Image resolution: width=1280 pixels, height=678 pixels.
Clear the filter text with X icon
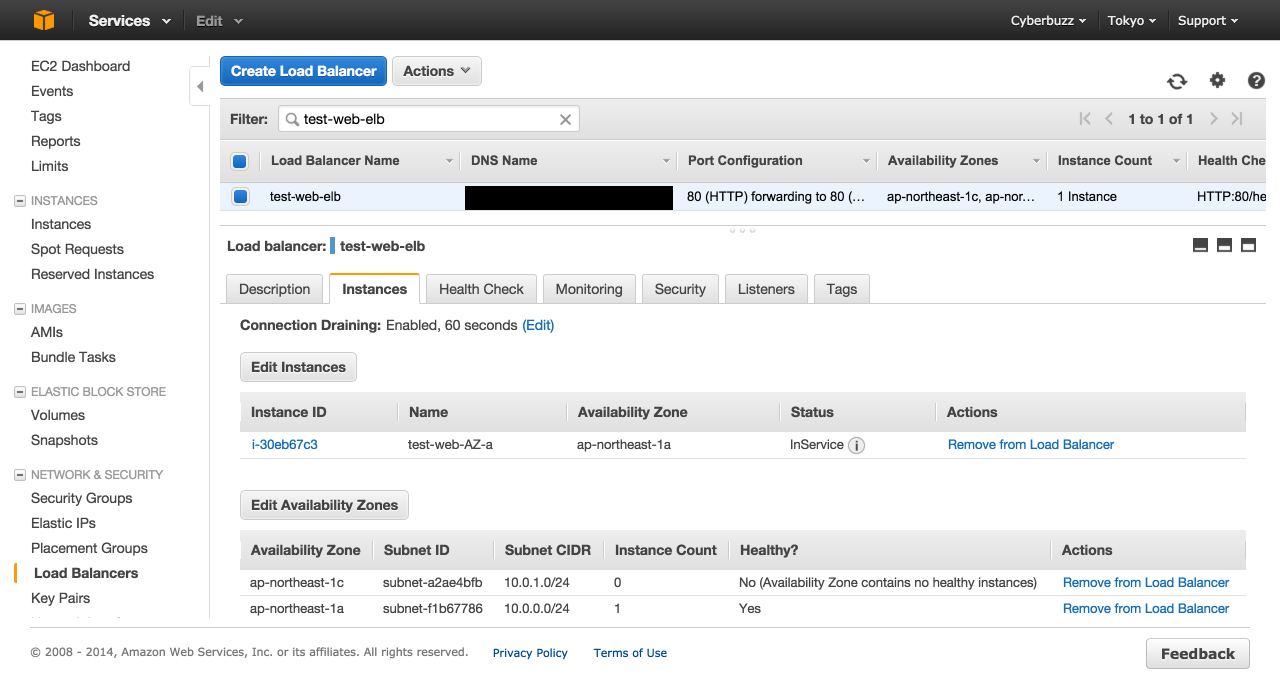[565, 119]
